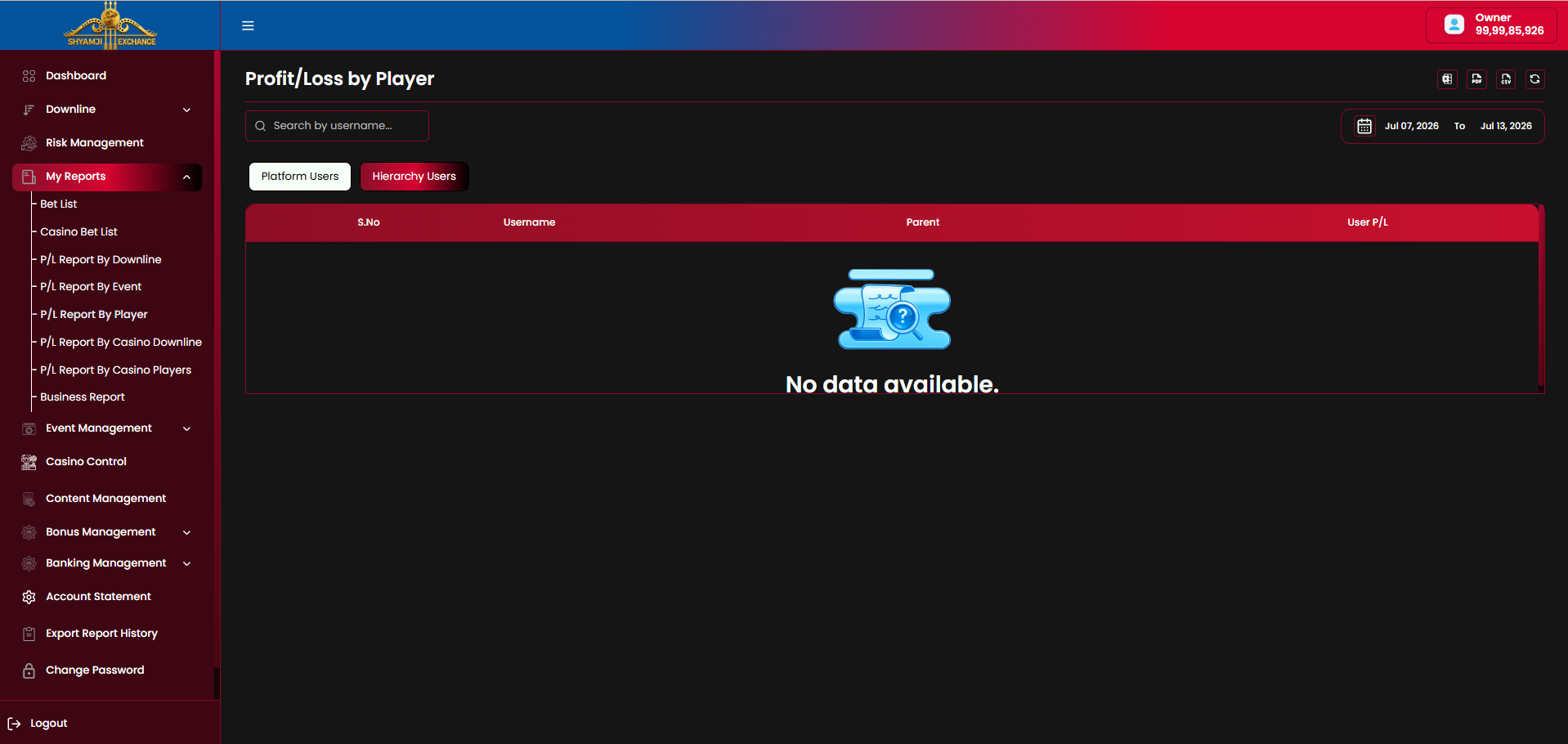Image resolution: width=1568 pixels, height=744 pixels.
Task: Switch to Platform Users tab
Action: [300, 177]
